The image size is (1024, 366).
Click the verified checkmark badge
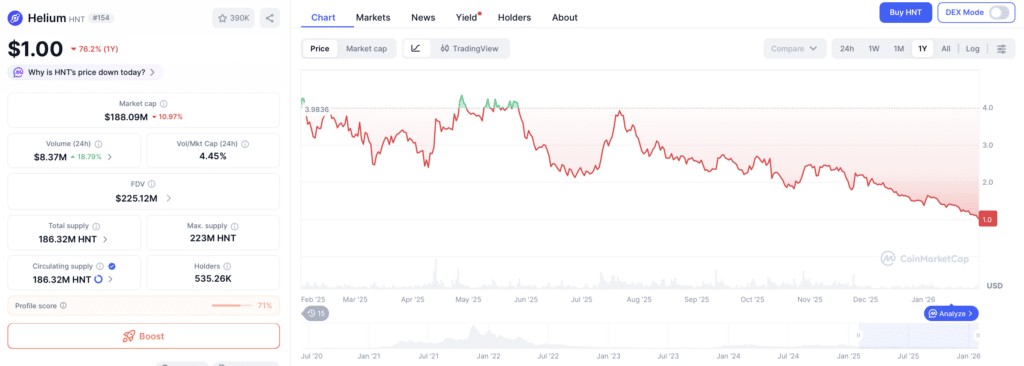pos(112,267)
